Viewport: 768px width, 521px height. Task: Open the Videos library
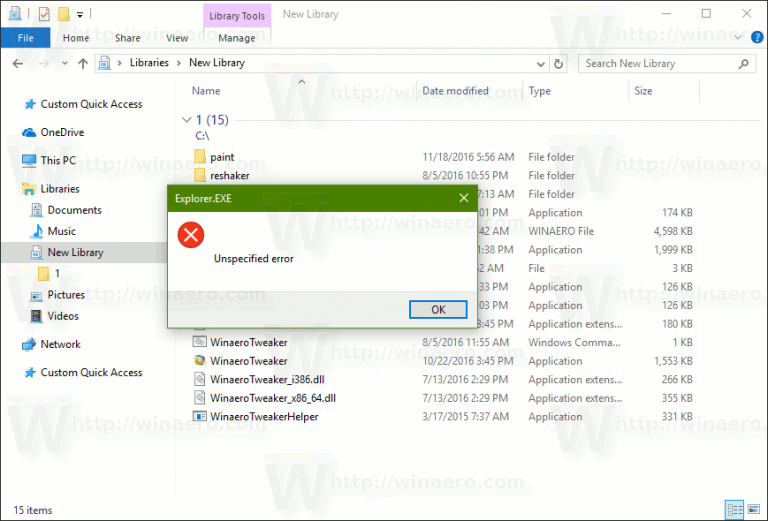[63, 316]
